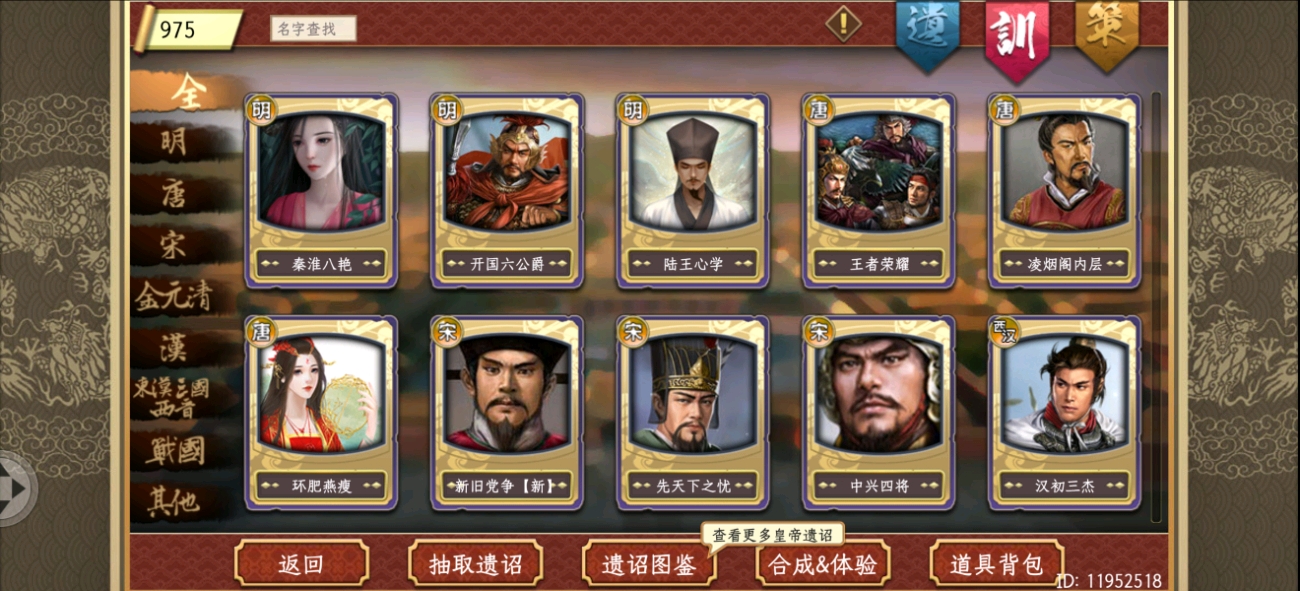The width and height of the screenshot is (1300, 591).
Task: Click the arrow icon on left edge
Action: [x=18, y=488]
